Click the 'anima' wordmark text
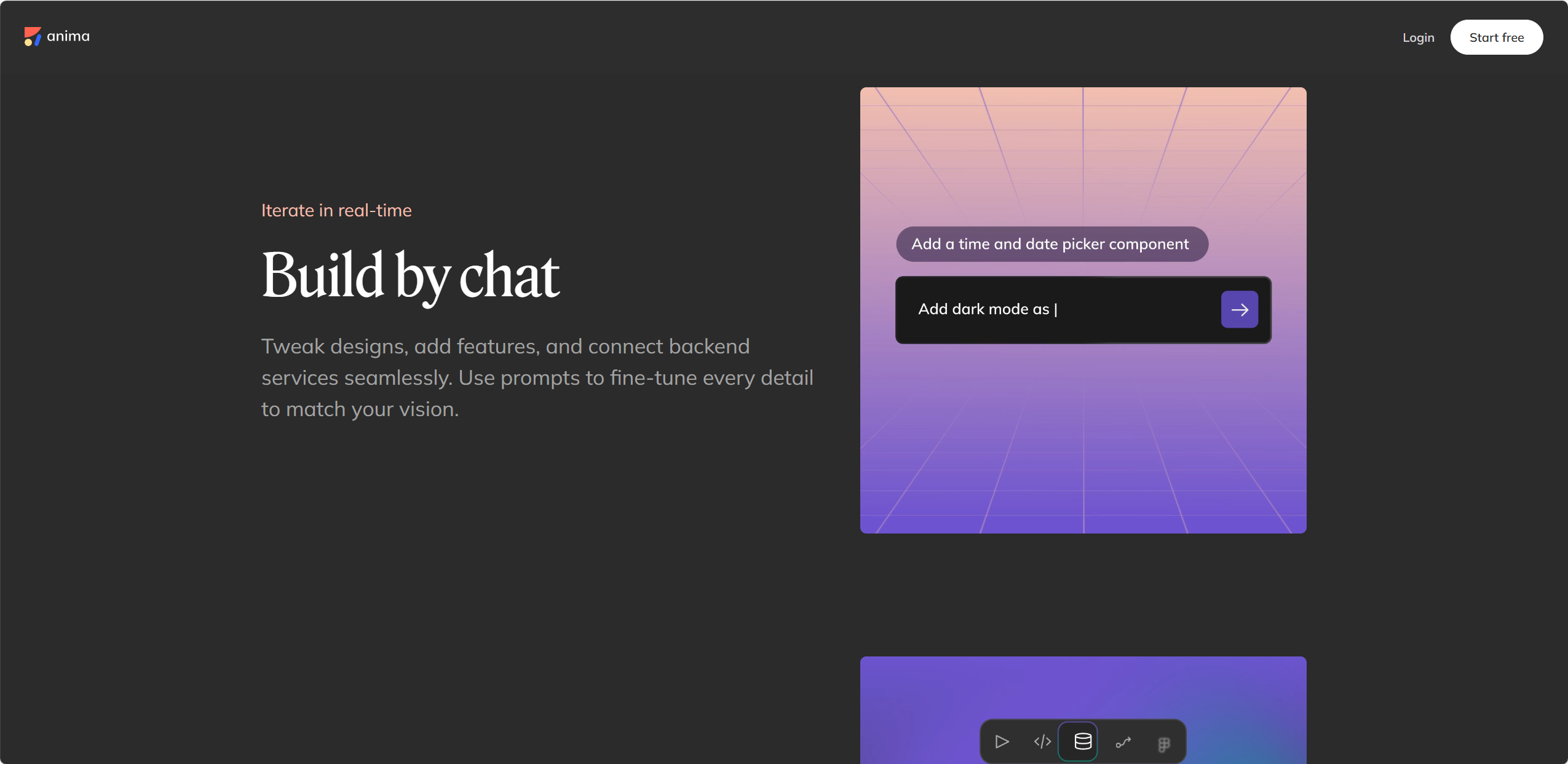The image size is (1568, 764). pyautogui.click(x=68, y=36)
